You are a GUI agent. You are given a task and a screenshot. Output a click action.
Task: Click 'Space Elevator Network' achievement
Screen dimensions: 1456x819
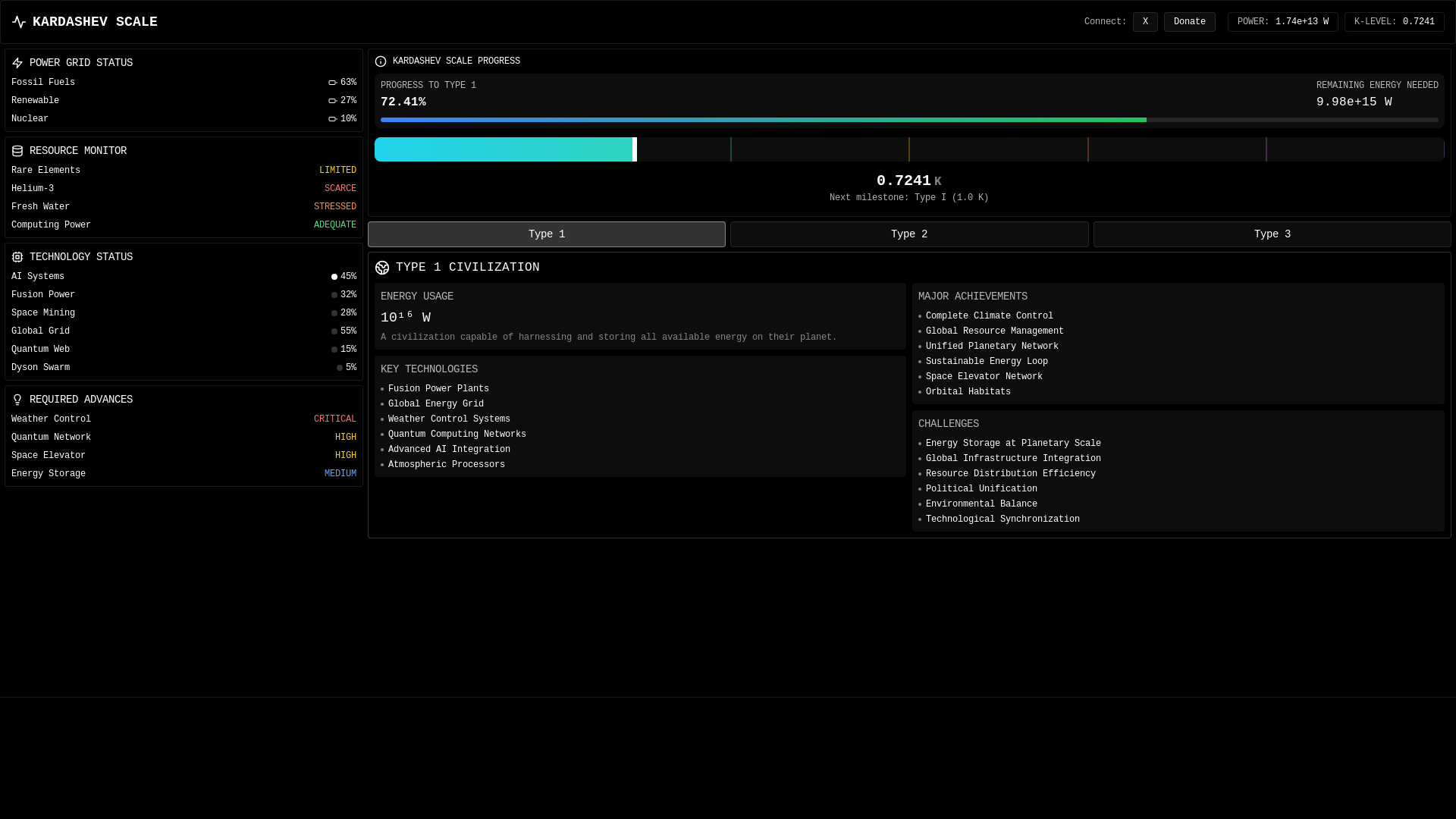984,377
